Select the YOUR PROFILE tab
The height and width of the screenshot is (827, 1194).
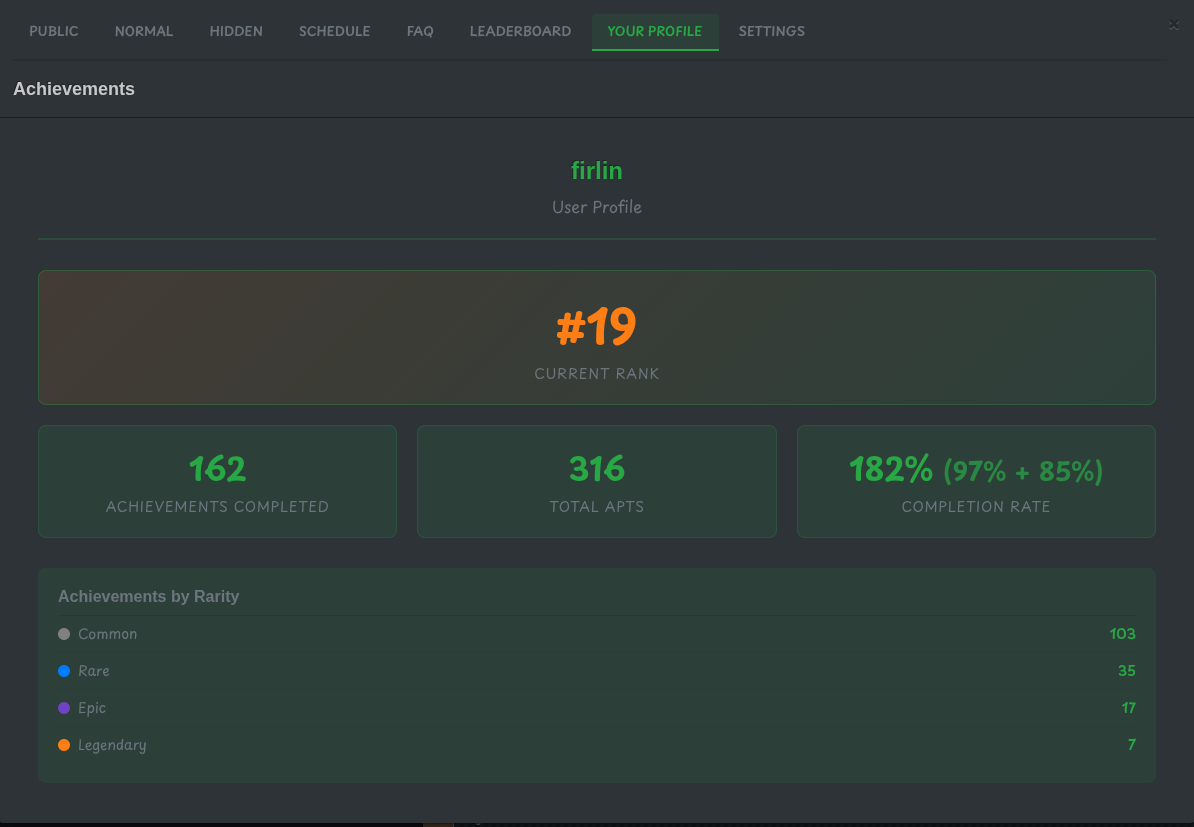click(x=655, y=32)
